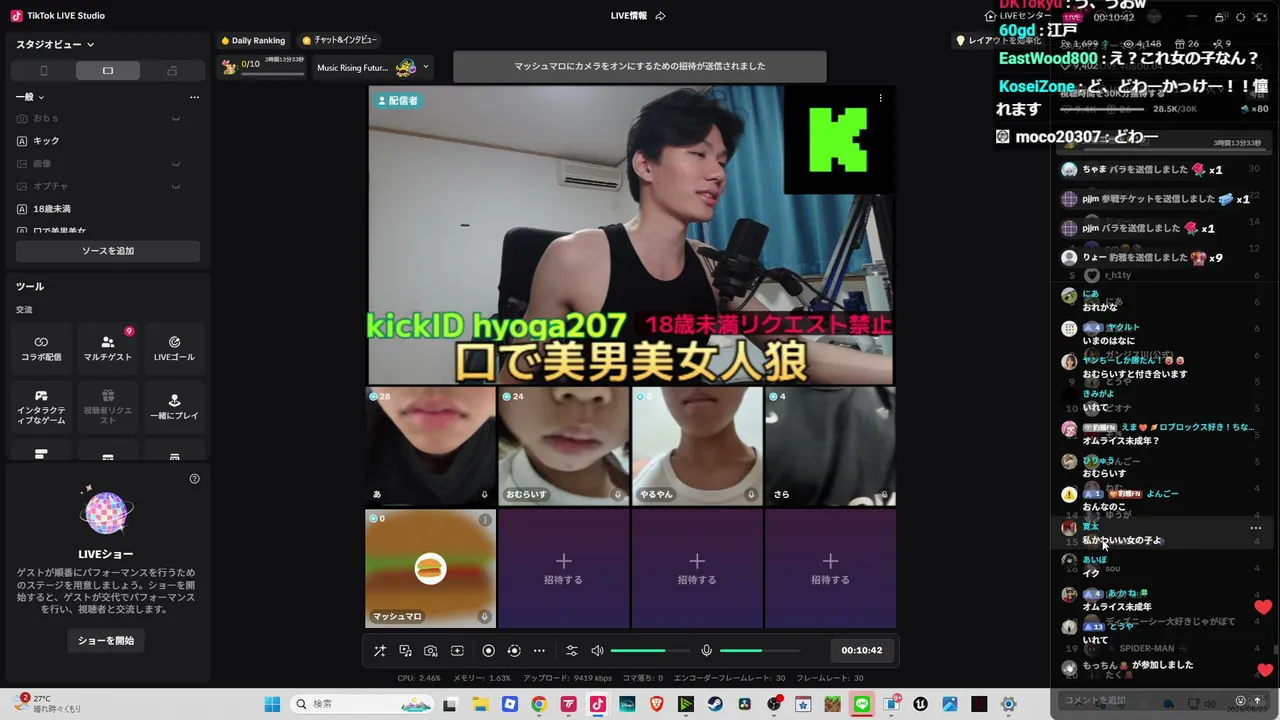Open the マルチゲスト tool
The height and width of the screenshot is (720, 1280).
(x=108, y=349)
